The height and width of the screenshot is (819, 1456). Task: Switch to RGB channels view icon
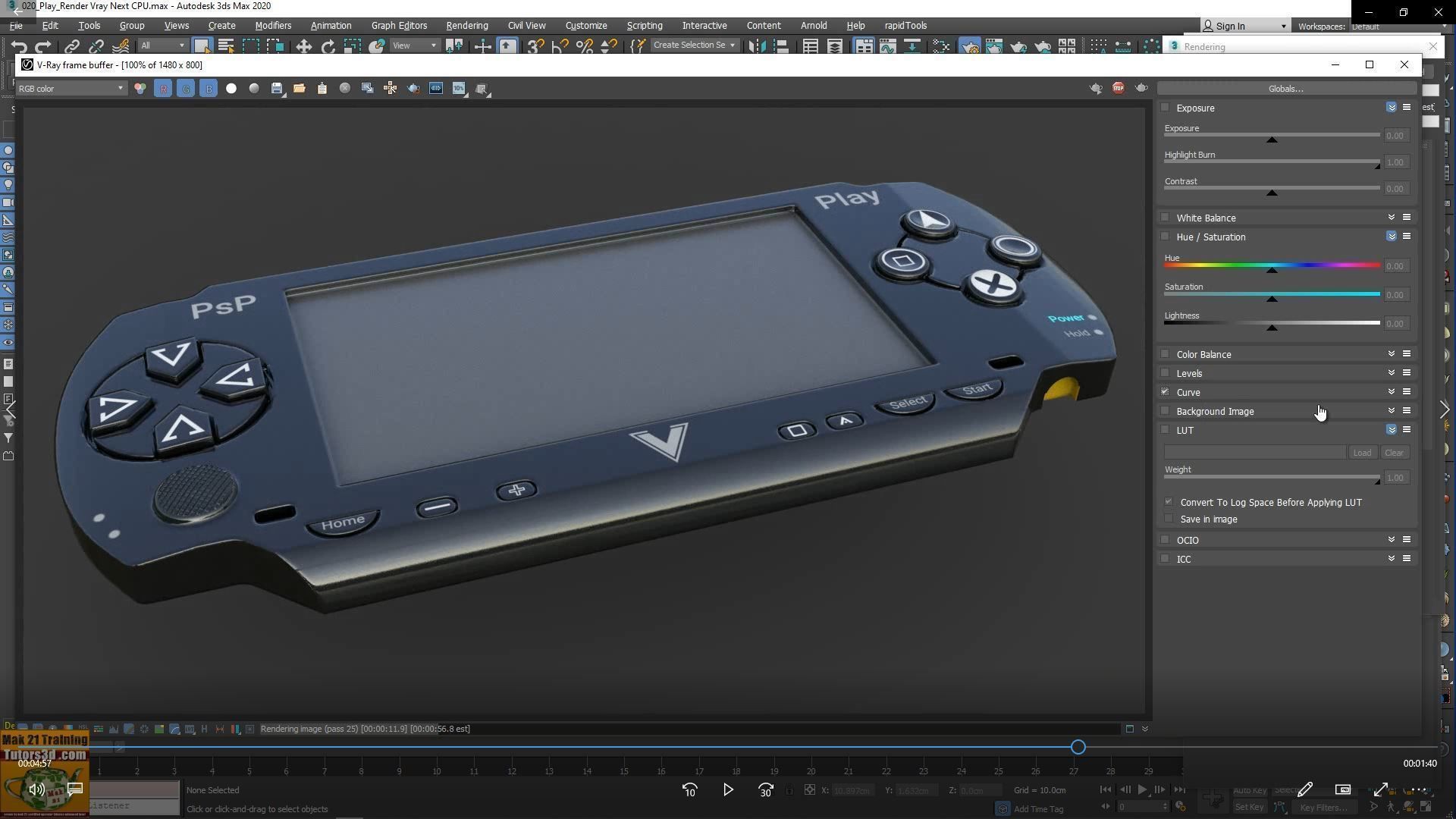pyautogui.click(x=140, y=89)
